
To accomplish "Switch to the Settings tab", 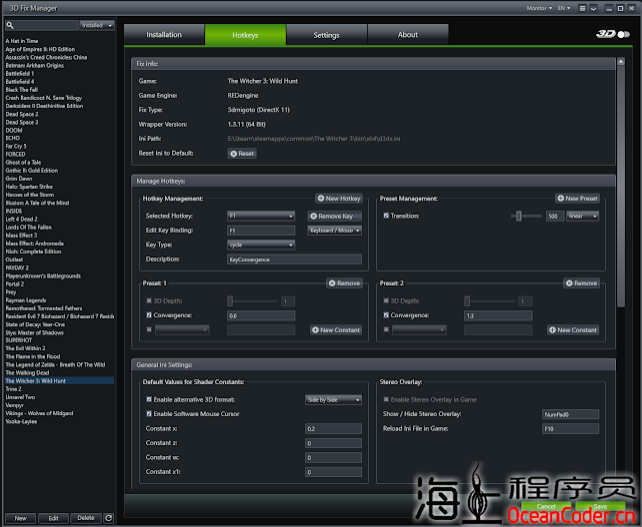I will click(x=326, y=35).
